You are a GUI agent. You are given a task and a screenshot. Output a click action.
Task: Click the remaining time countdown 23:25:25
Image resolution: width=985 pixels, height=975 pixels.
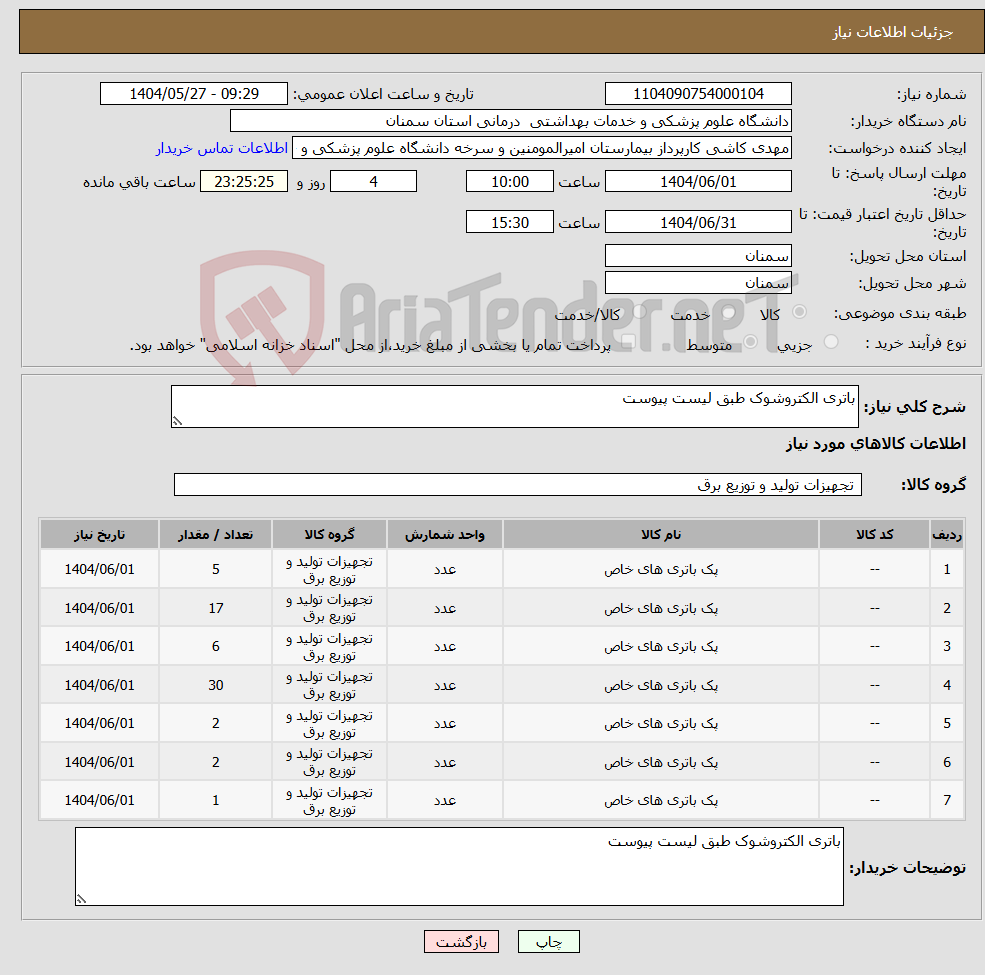243,181
